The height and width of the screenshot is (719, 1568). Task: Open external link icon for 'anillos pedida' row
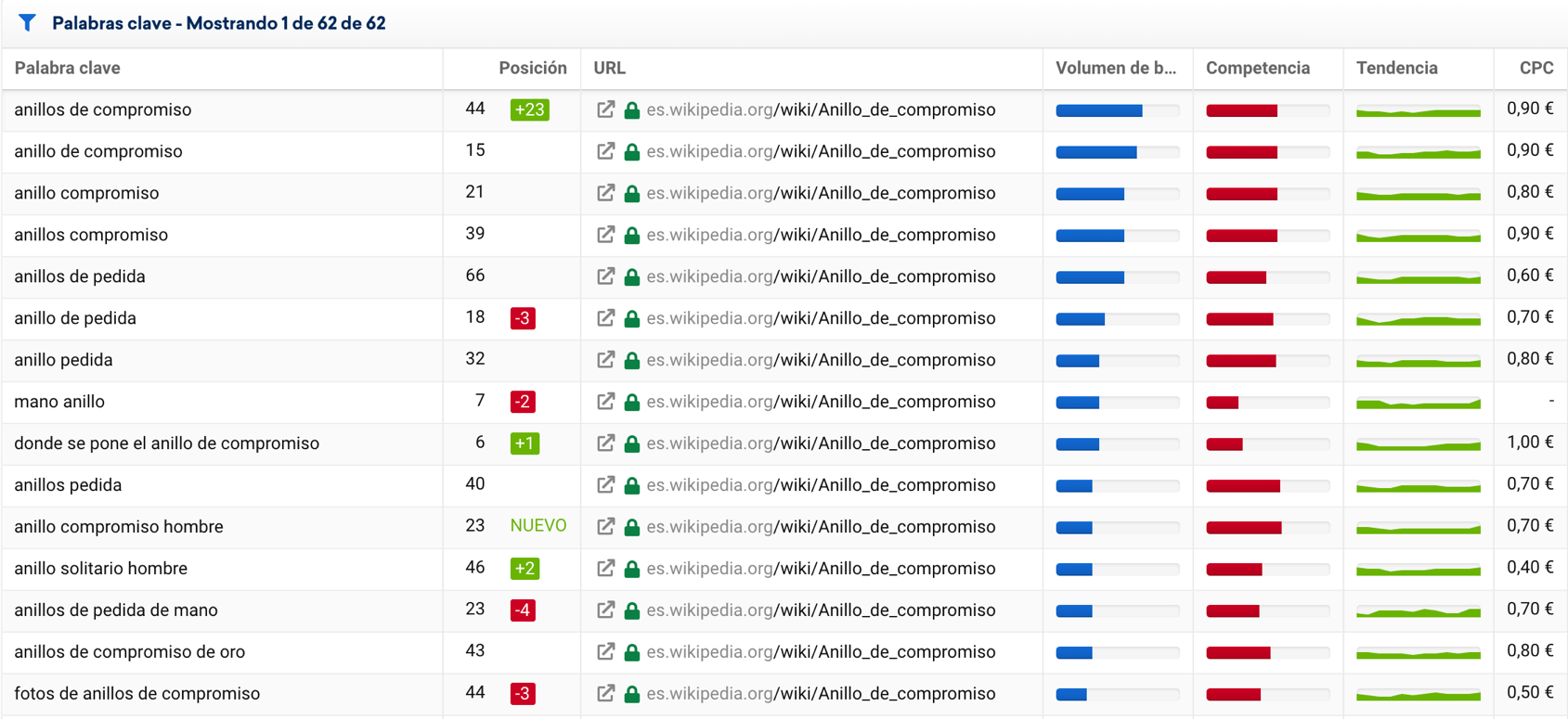click(x=605, y=485)
